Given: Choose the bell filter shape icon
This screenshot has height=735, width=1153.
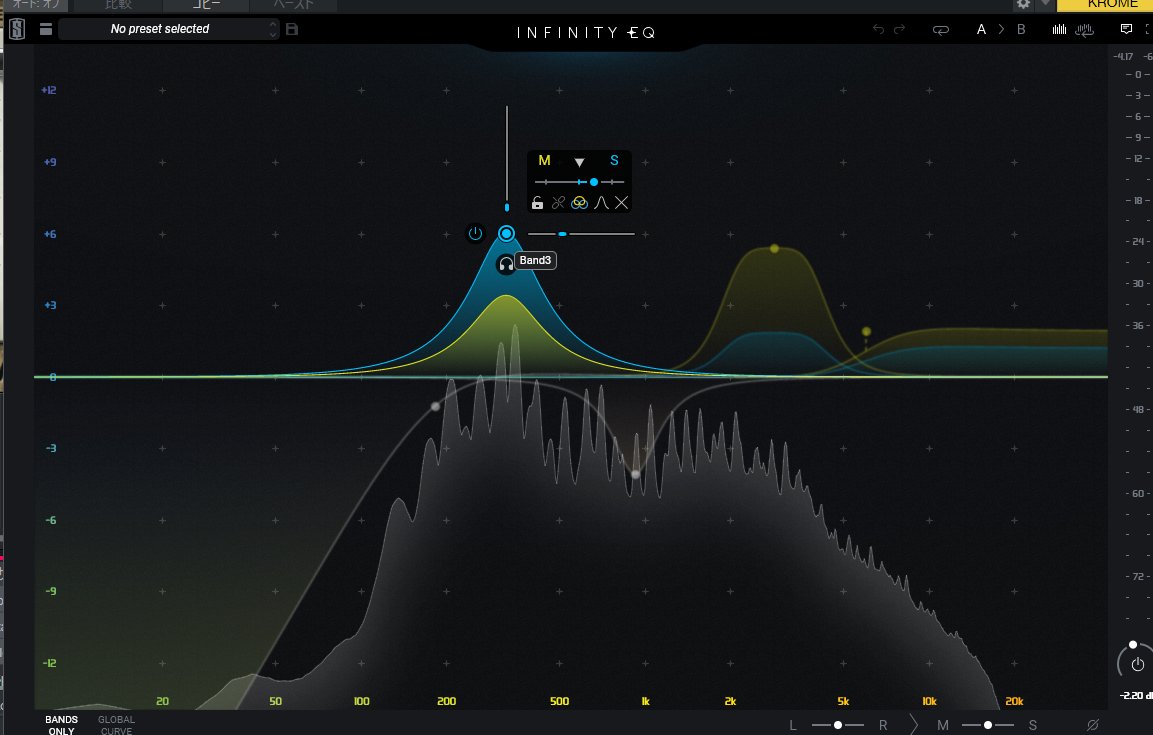Looking at the screenshot, I should point(602,203).
